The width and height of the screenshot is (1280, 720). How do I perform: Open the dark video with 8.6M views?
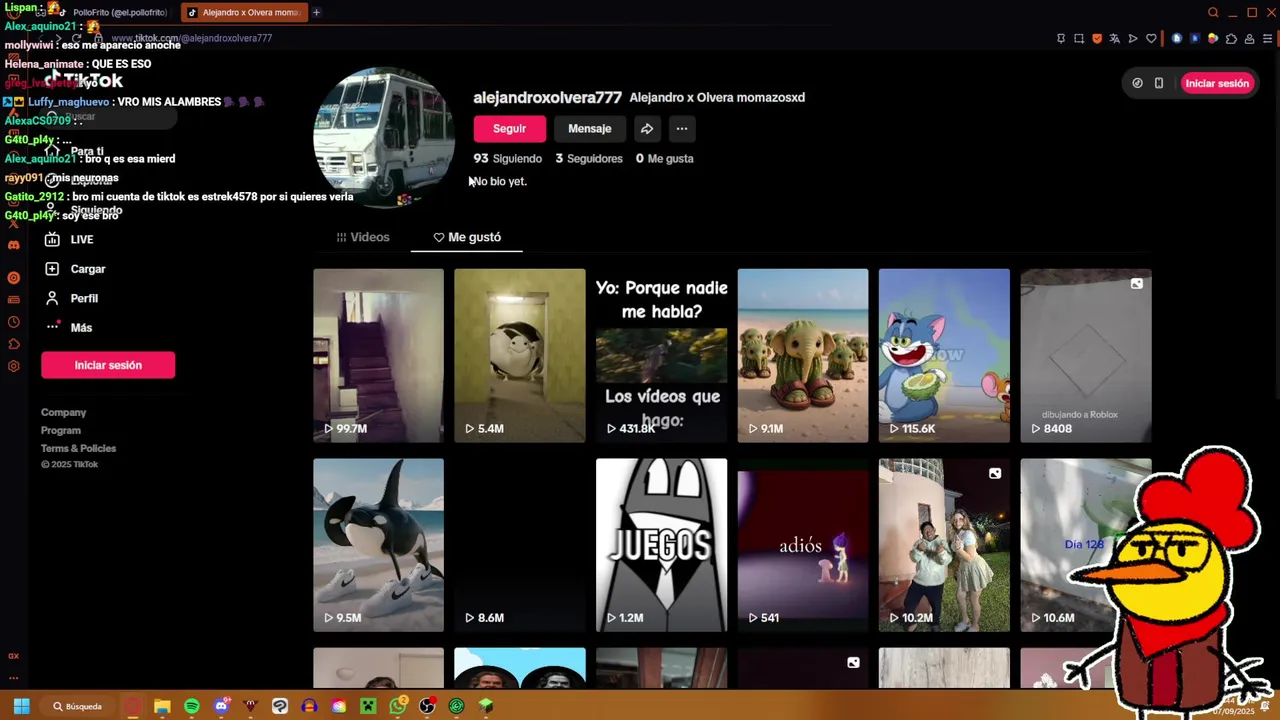520,545
